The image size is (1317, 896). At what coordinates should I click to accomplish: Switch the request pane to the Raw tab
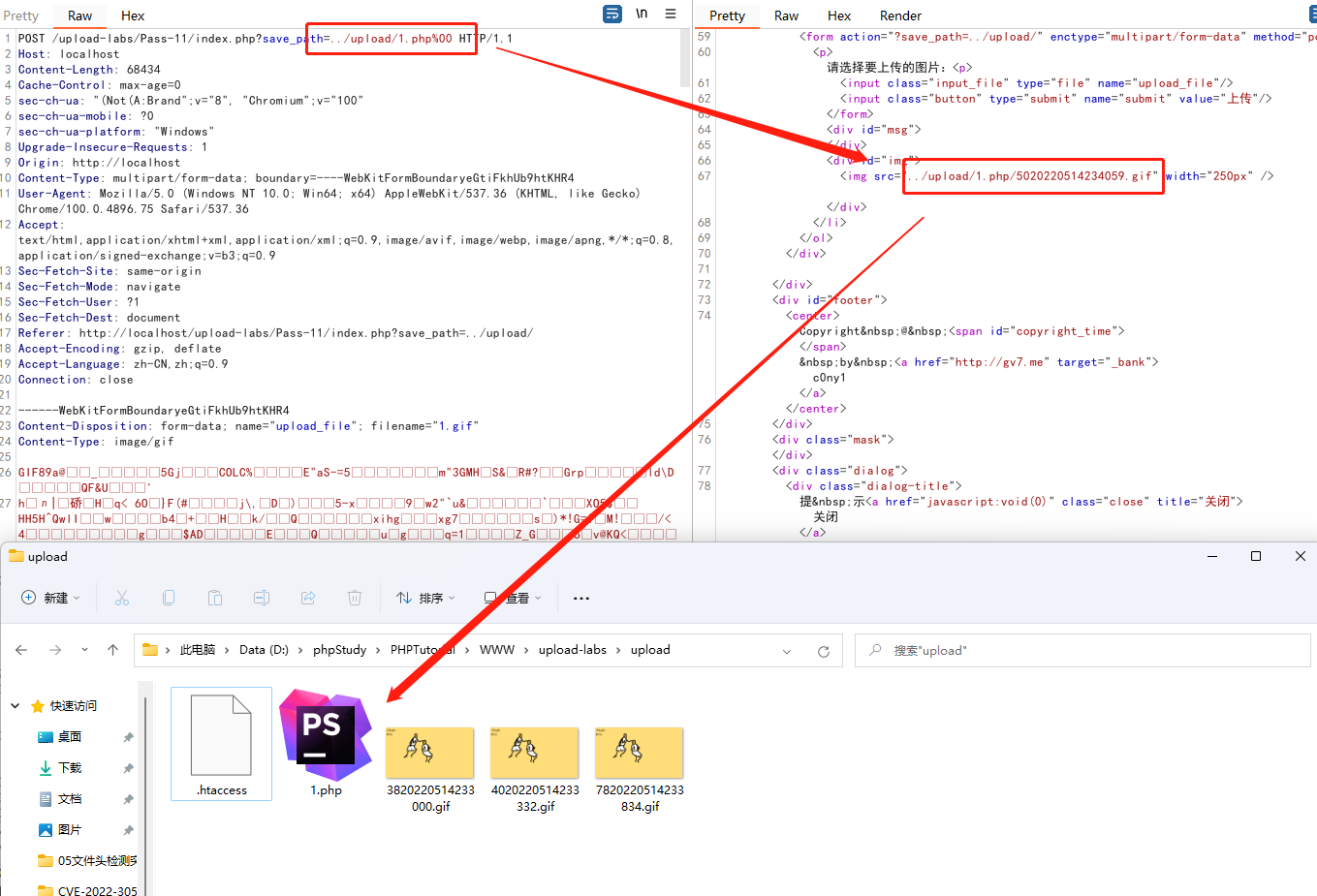(79, 15)
